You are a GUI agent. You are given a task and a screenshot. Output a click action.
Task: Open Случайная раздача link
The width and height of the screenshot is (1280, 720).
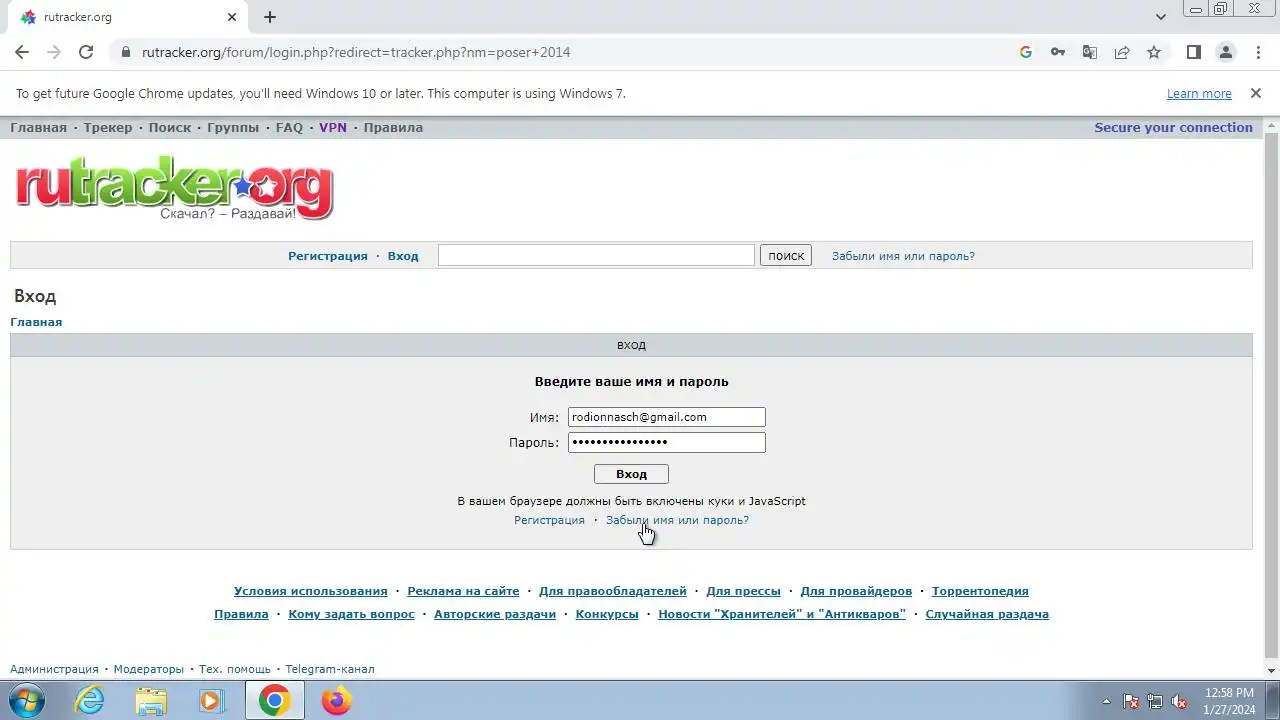tap(987, 614)
